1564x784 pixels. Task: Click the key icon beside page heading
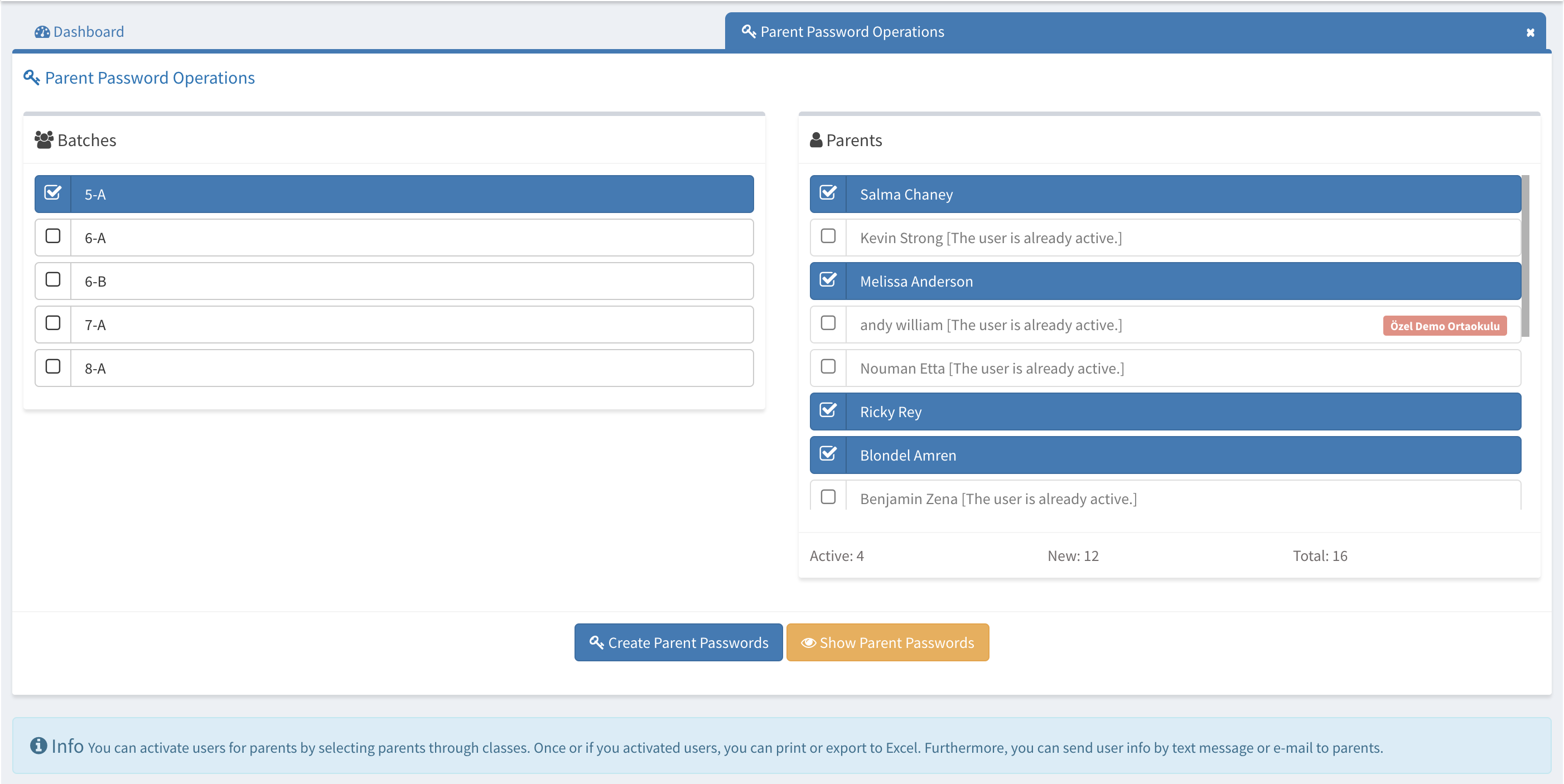[32, 78]
